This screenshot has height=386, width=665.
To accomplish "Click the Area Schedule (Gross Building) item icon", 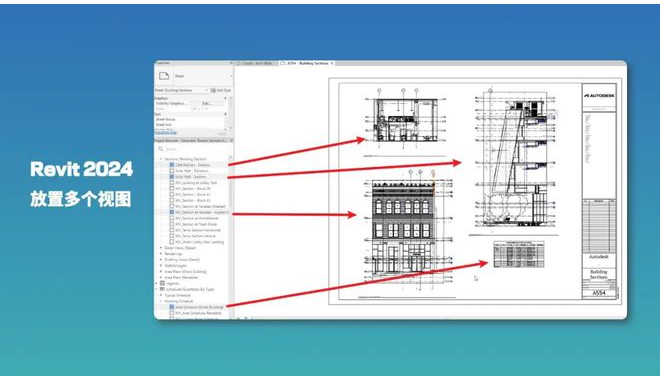I will 172,307.
